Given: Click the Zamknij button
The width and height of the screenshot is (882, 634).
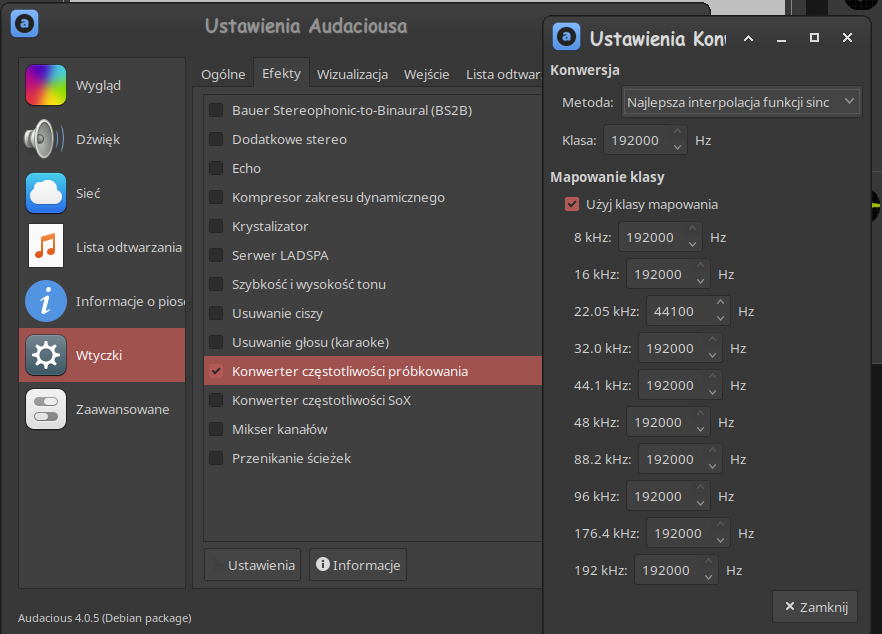Looking at the screenshot, I should tap(815, 606).
